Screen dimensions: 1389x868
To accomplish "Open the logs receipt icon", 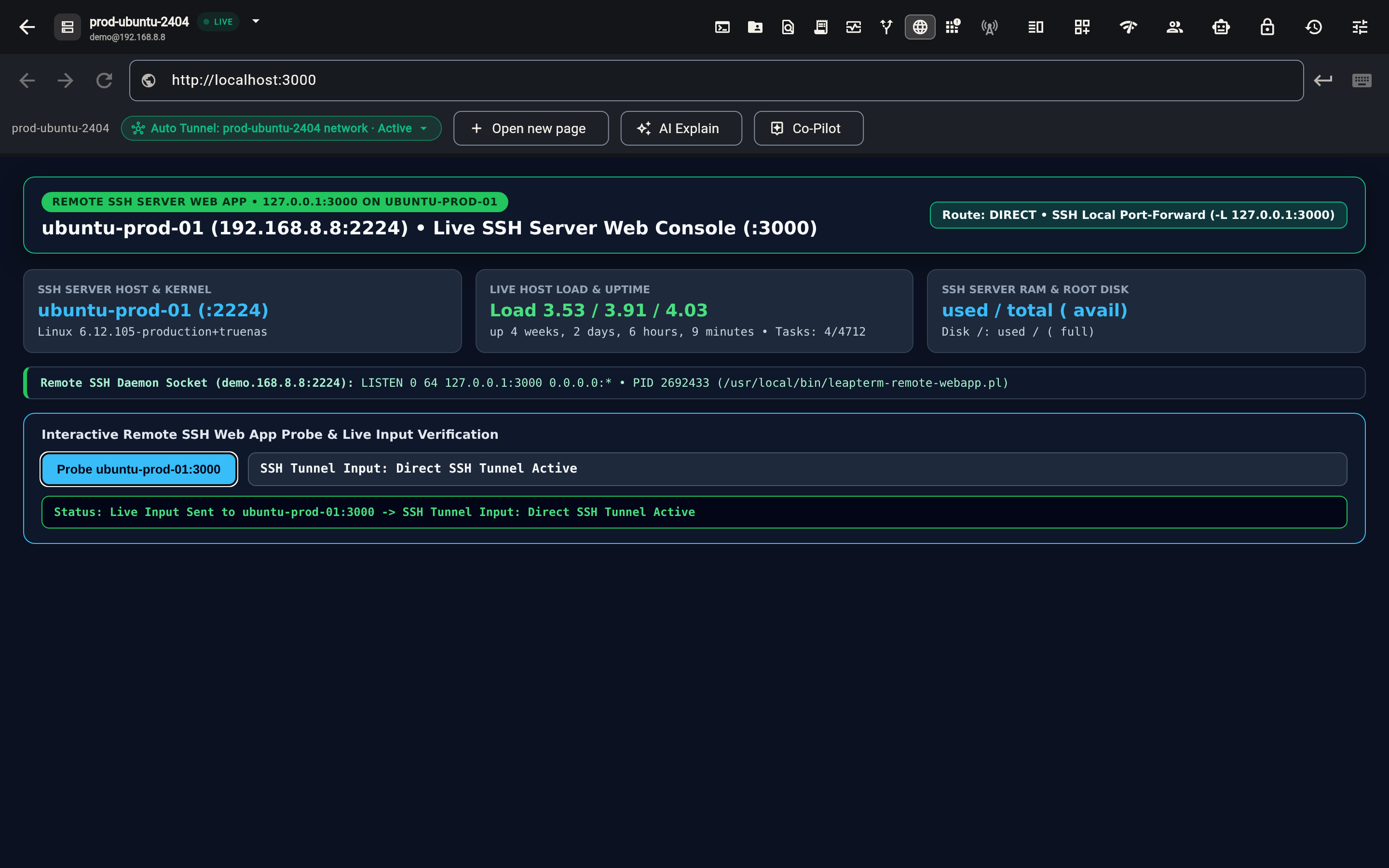I will 821,27.
